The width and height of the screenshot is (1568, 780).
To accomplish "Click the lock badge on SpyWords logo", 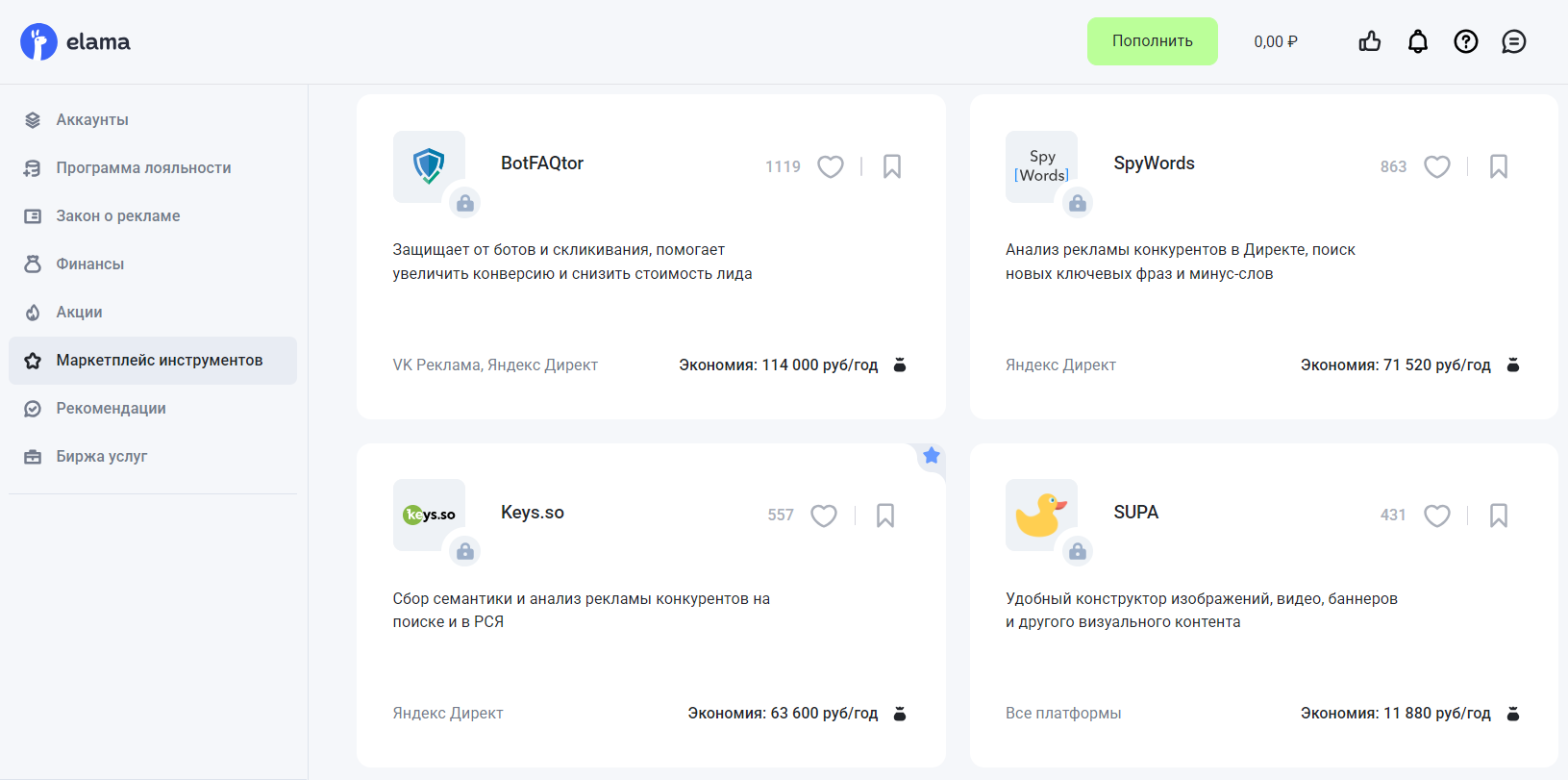I will tap(1078, 203).
